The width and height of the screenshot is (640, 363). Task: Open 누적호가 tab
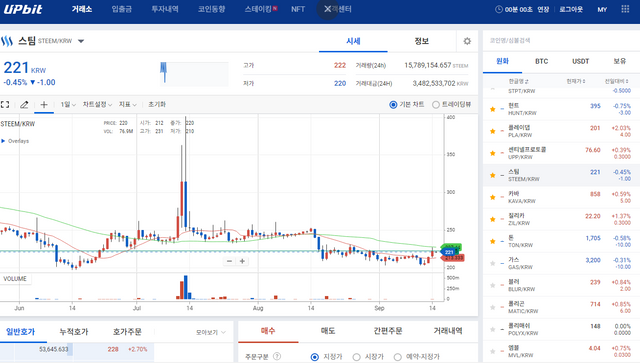tap(73, 332)
